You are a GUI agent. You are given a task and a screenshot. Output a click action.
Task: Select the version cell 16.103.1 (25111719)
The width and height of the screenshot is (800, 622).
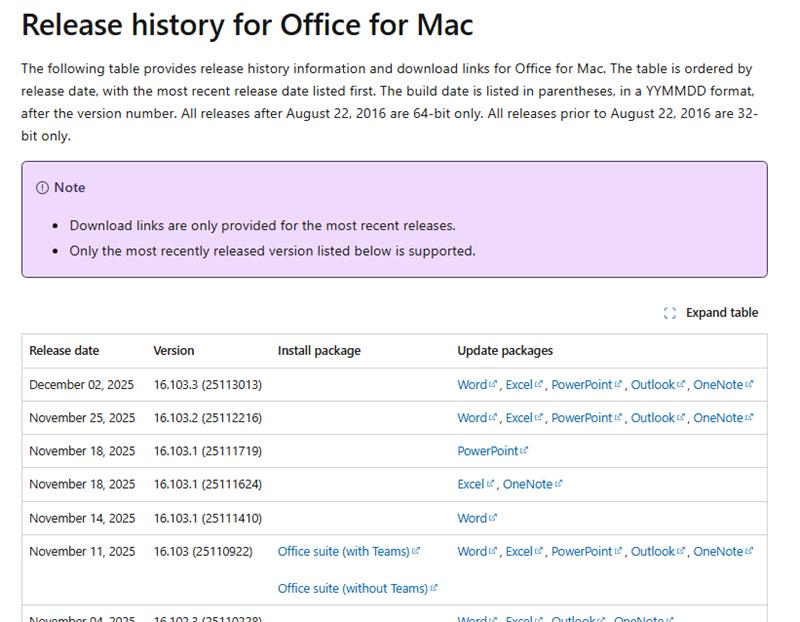click(x=208, y=451)
